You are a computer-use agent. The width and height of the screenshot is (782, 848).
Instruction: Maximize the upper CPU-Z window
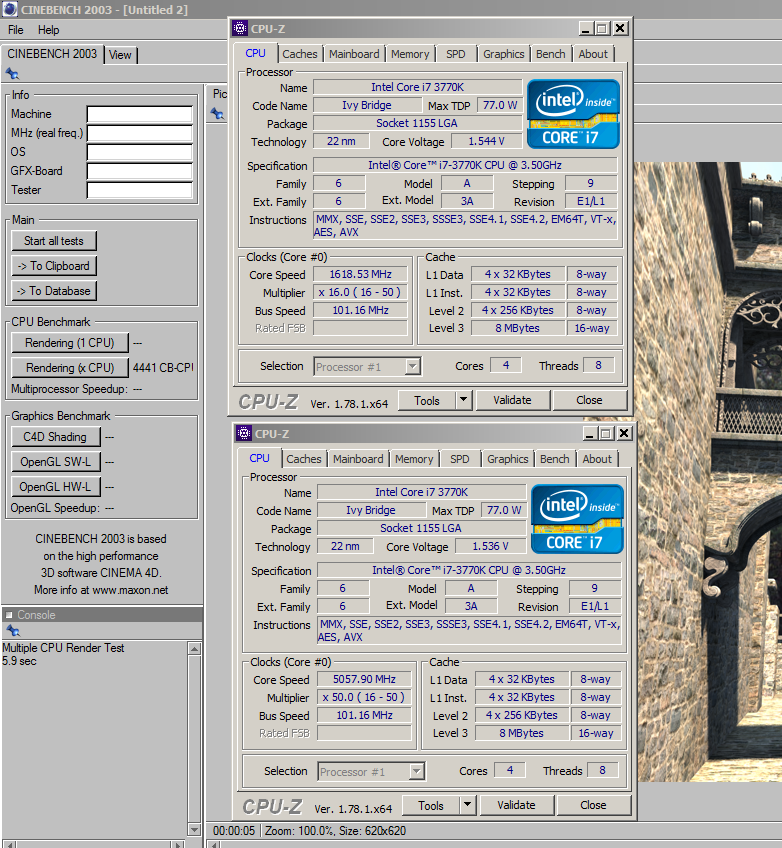pos(602,29)
